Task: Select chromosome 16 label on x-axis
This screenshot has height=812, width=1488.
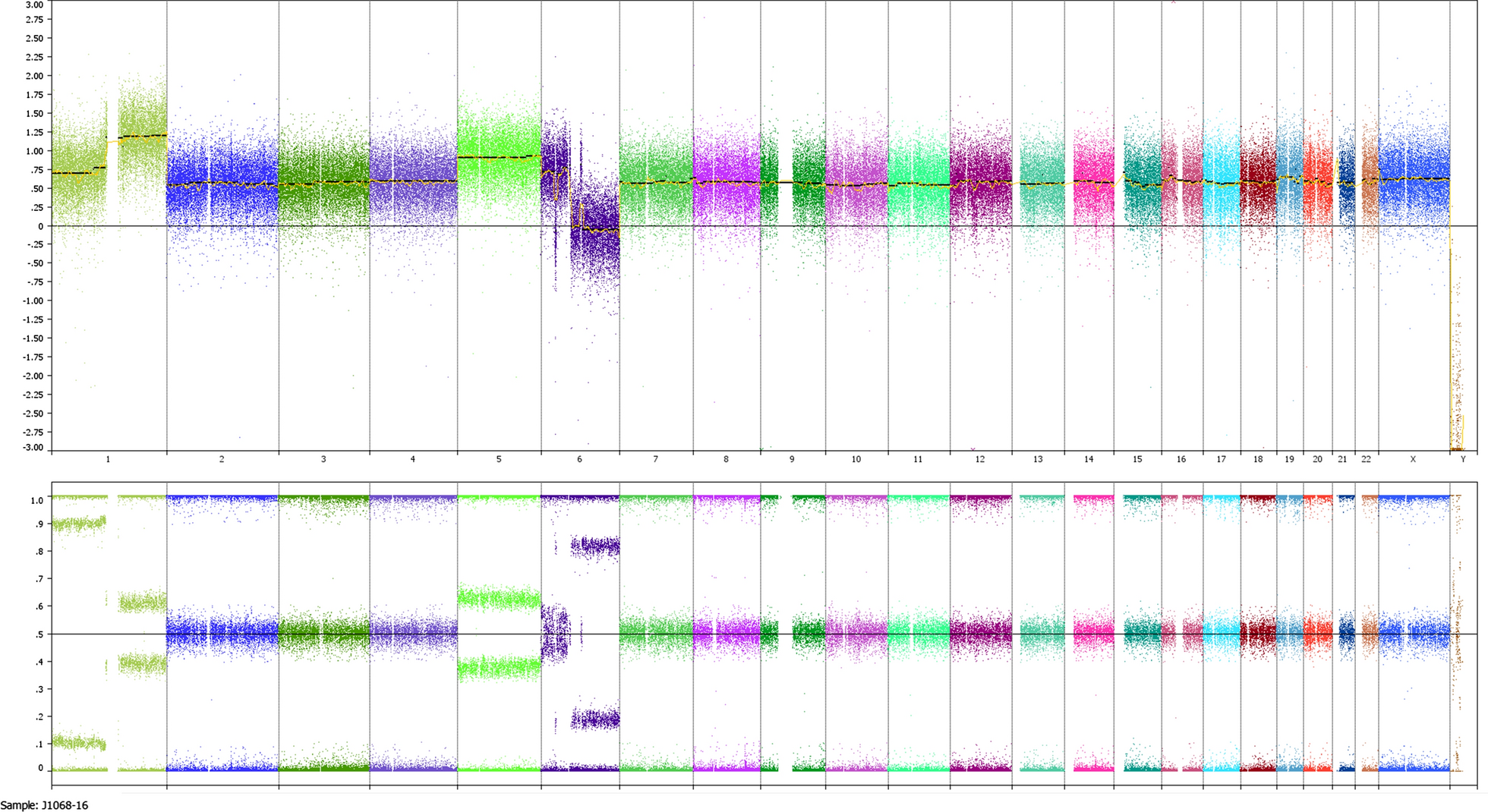Action: [1181, 459]
